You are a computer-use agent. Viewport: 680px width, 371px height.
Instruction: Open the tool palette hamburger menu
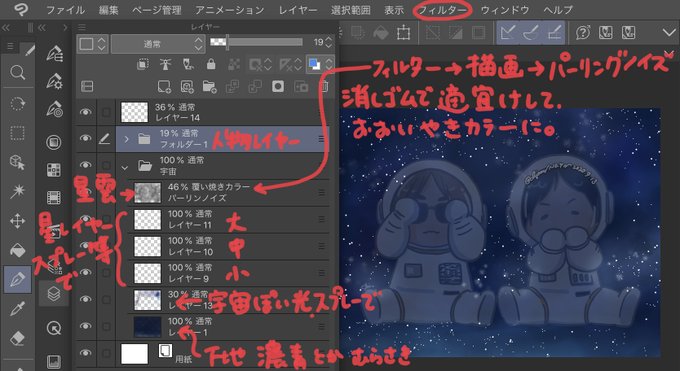coord(10,46)
